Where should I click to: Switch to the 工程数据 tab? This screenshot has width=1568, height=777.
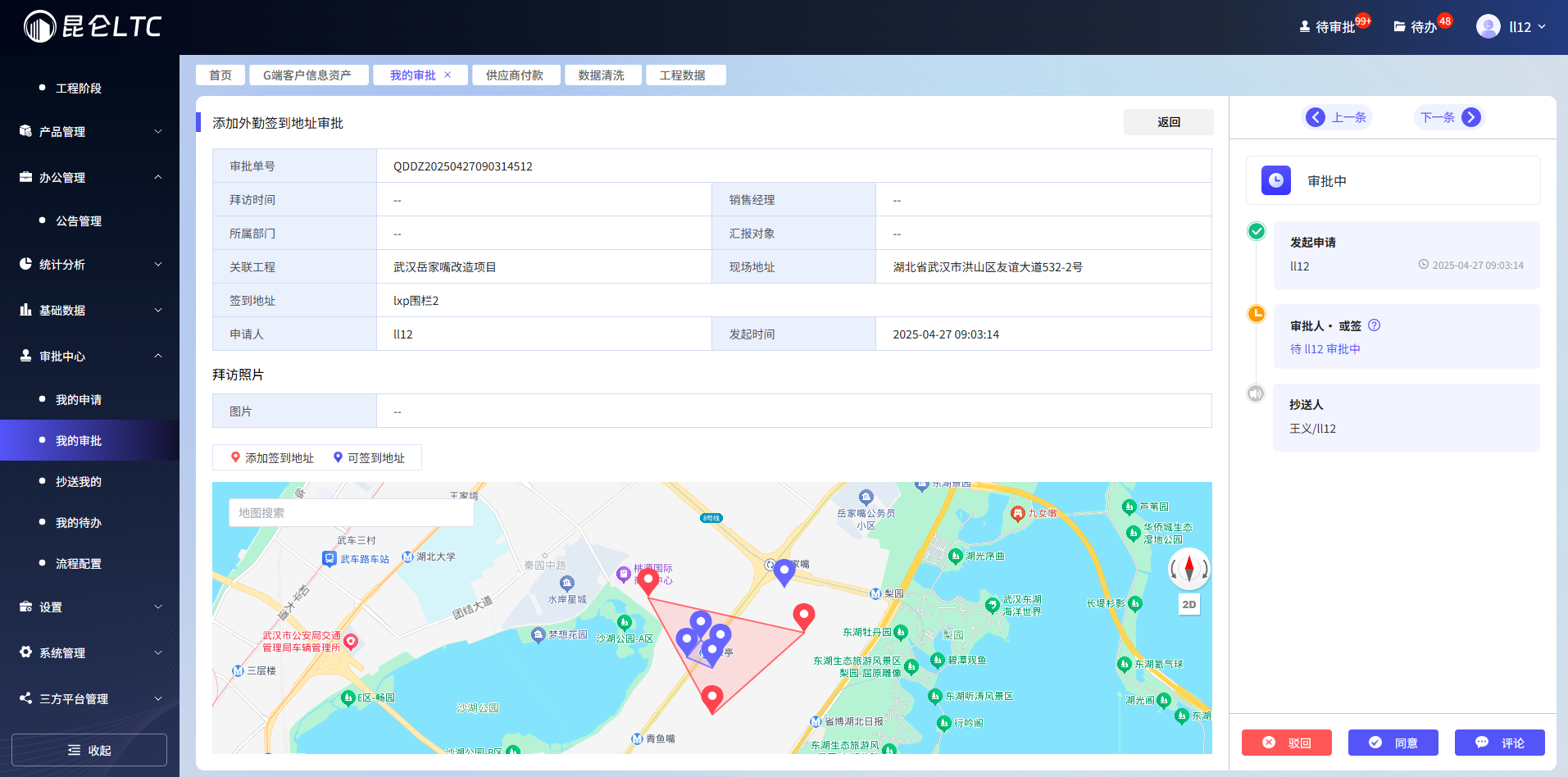click(685, 75)
